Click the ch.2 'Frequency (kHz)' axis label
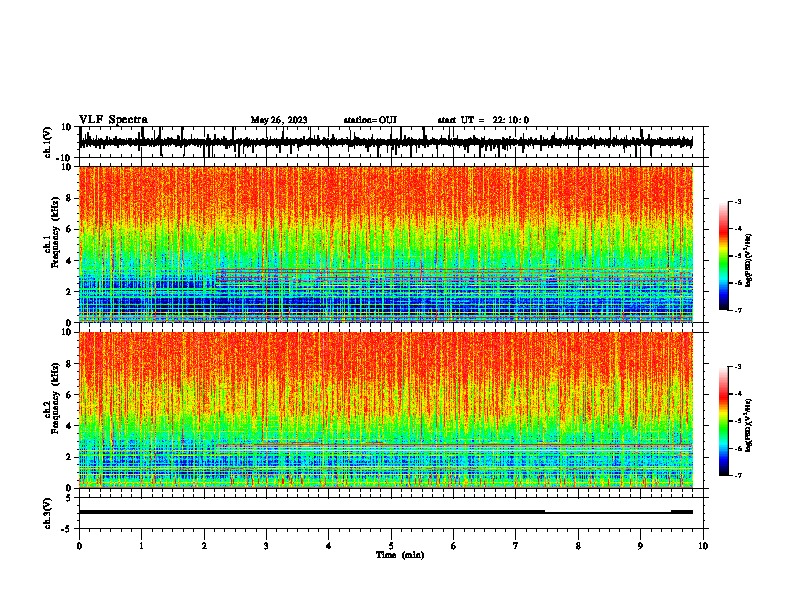 tap(55, 398)
